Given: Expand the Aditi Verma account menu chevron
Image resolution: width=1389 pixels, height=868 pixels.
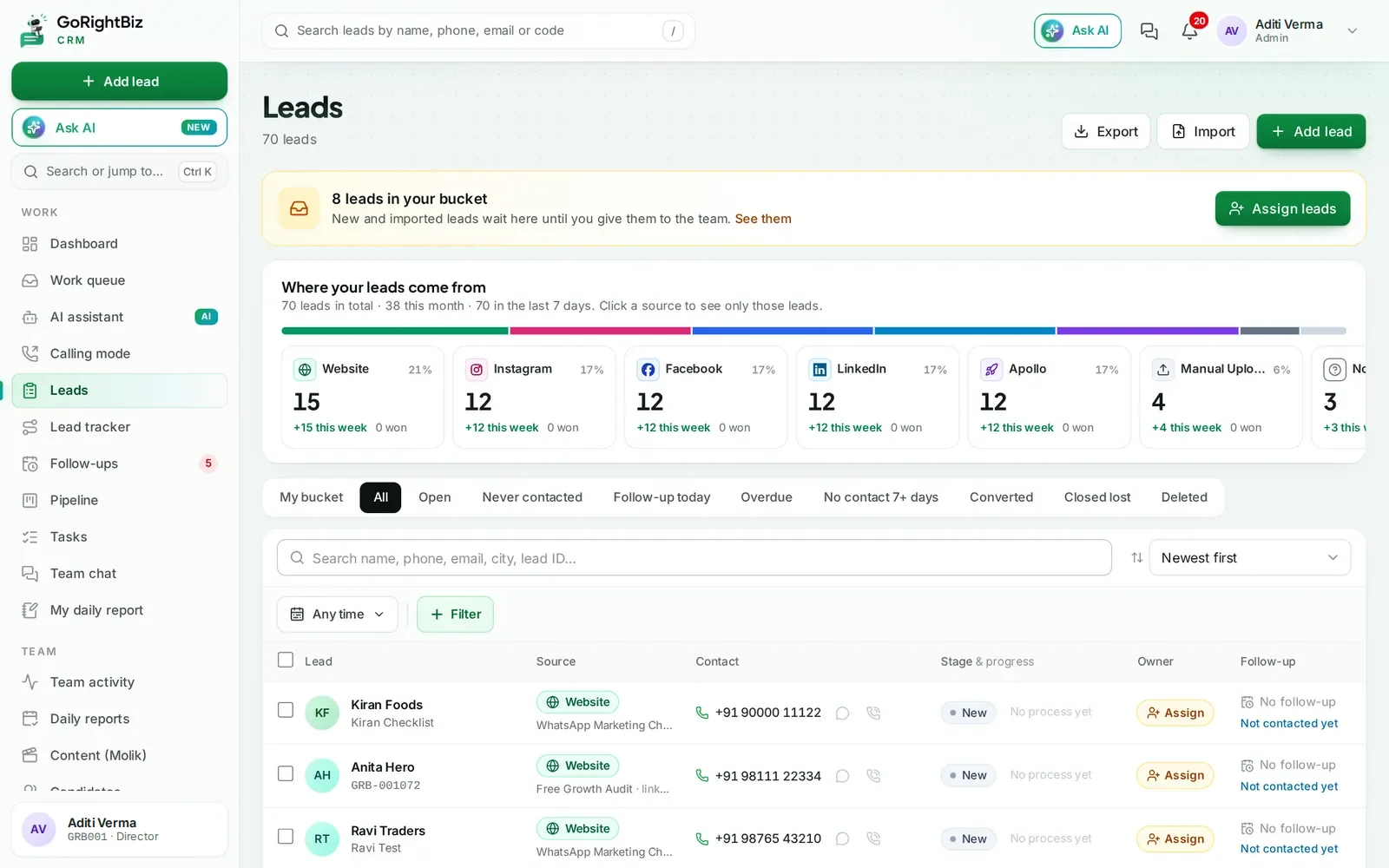Looking at the screenshot, I should point(1352,31).
